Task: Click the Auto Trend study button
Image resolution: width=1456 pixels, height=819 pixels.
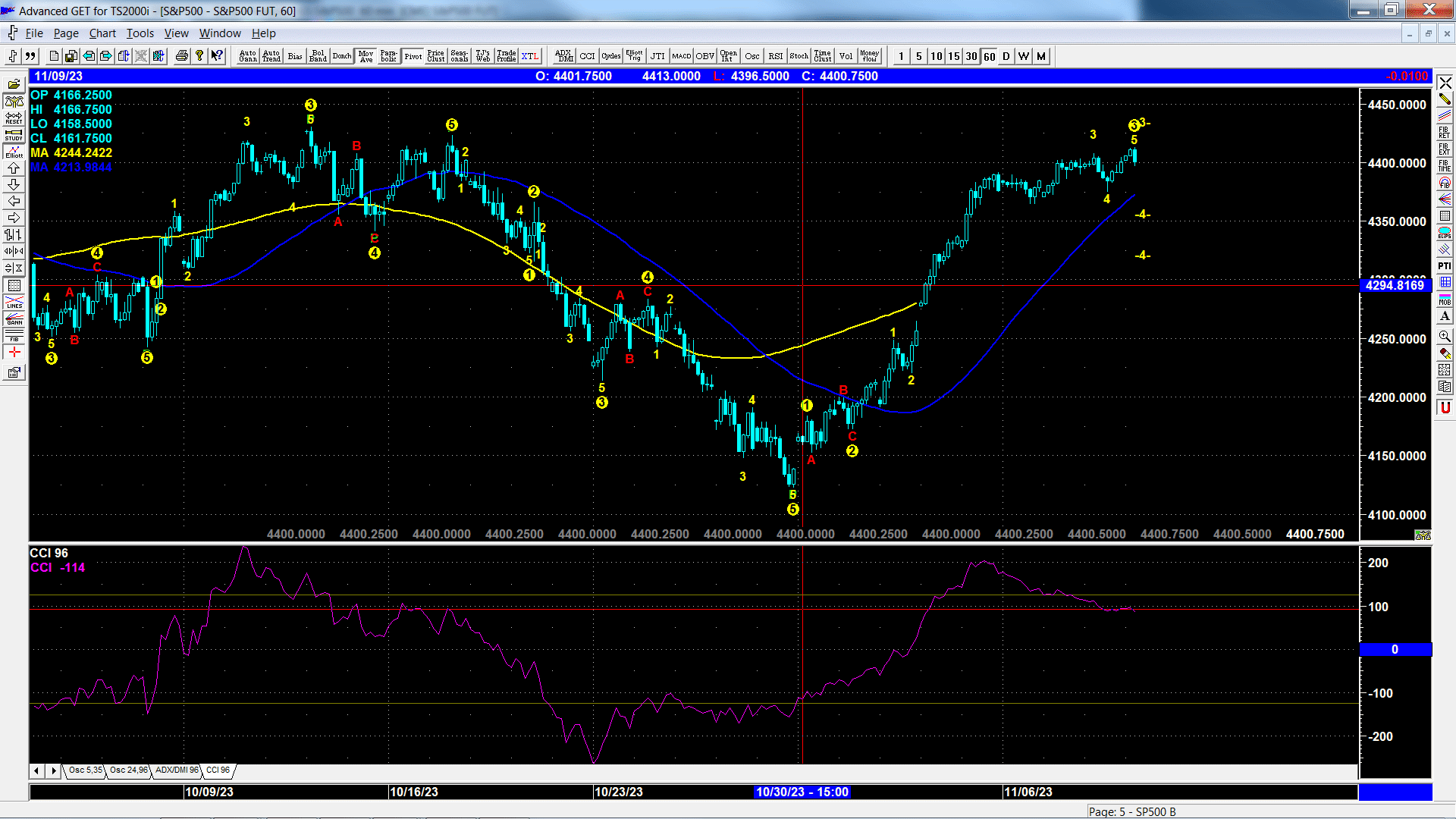Action: (x=271, y=56)
